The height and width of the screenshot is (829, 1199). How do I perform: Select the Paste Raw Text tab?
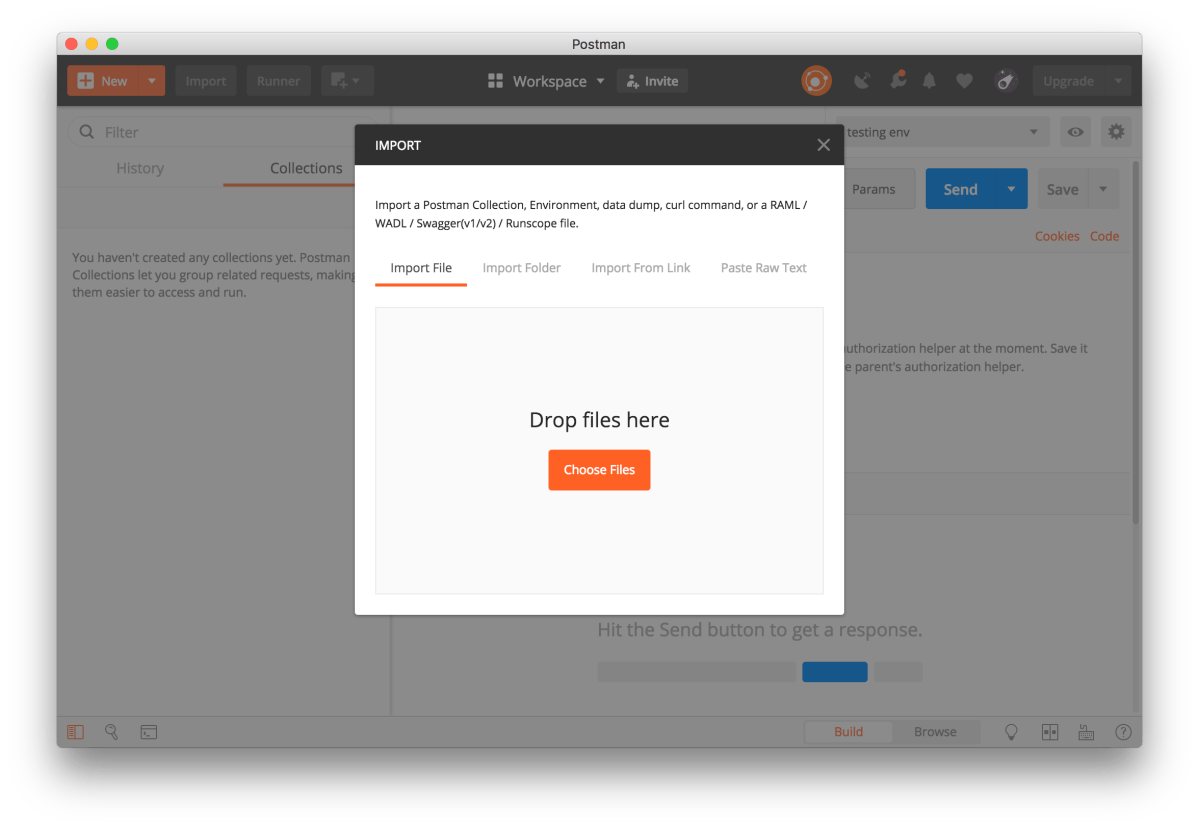tap(763, 268)
